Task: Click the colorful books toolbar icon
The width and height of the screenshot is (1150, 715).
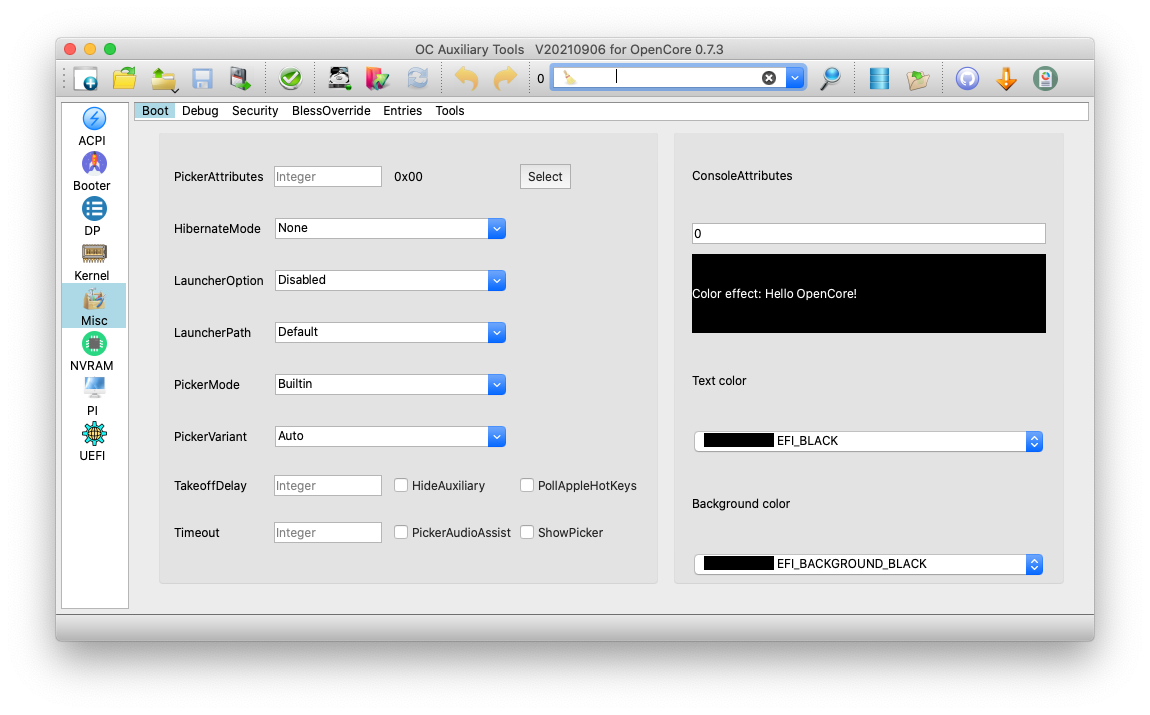Action: 378,78
